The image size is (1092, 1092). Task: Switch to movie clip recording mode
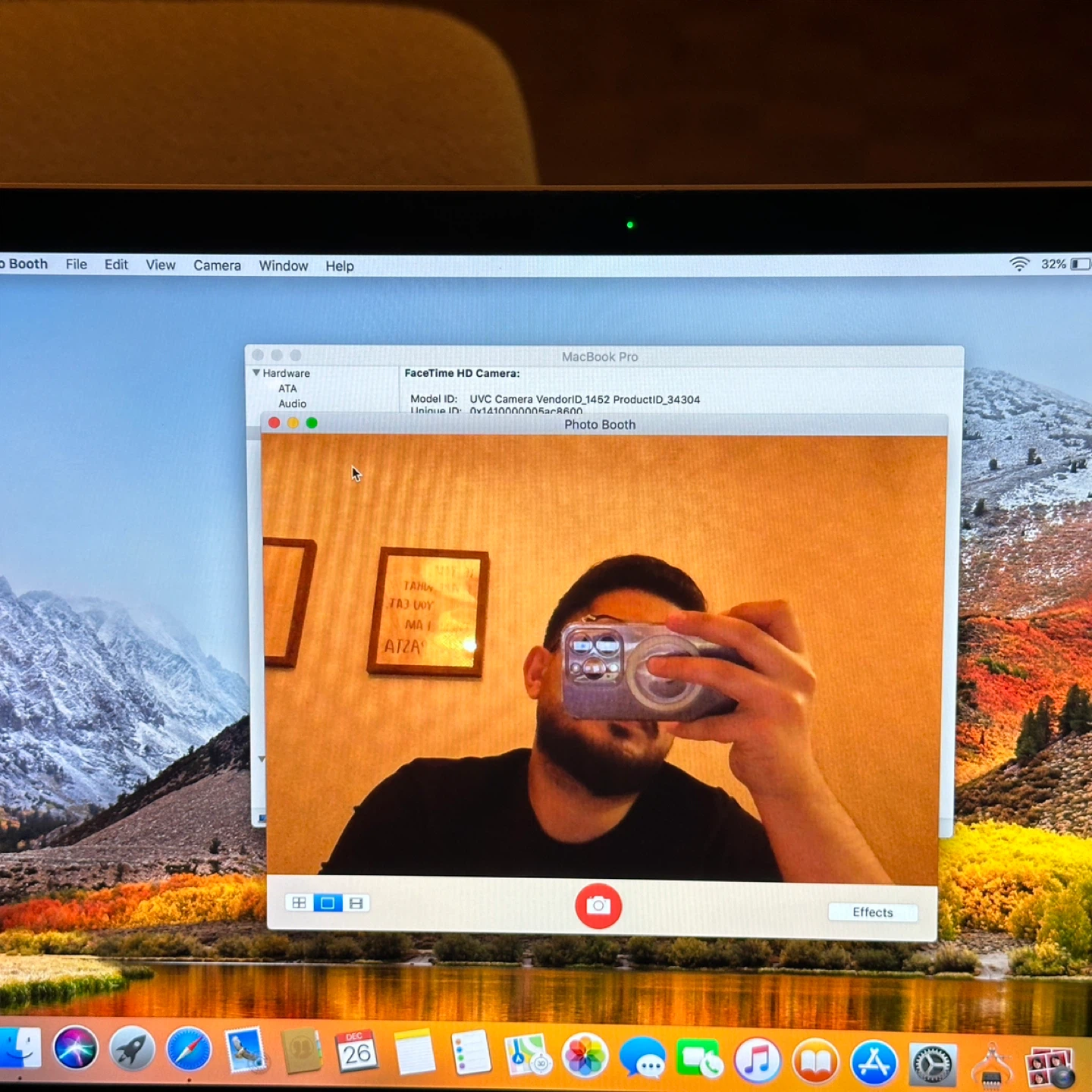pos(356,902)
